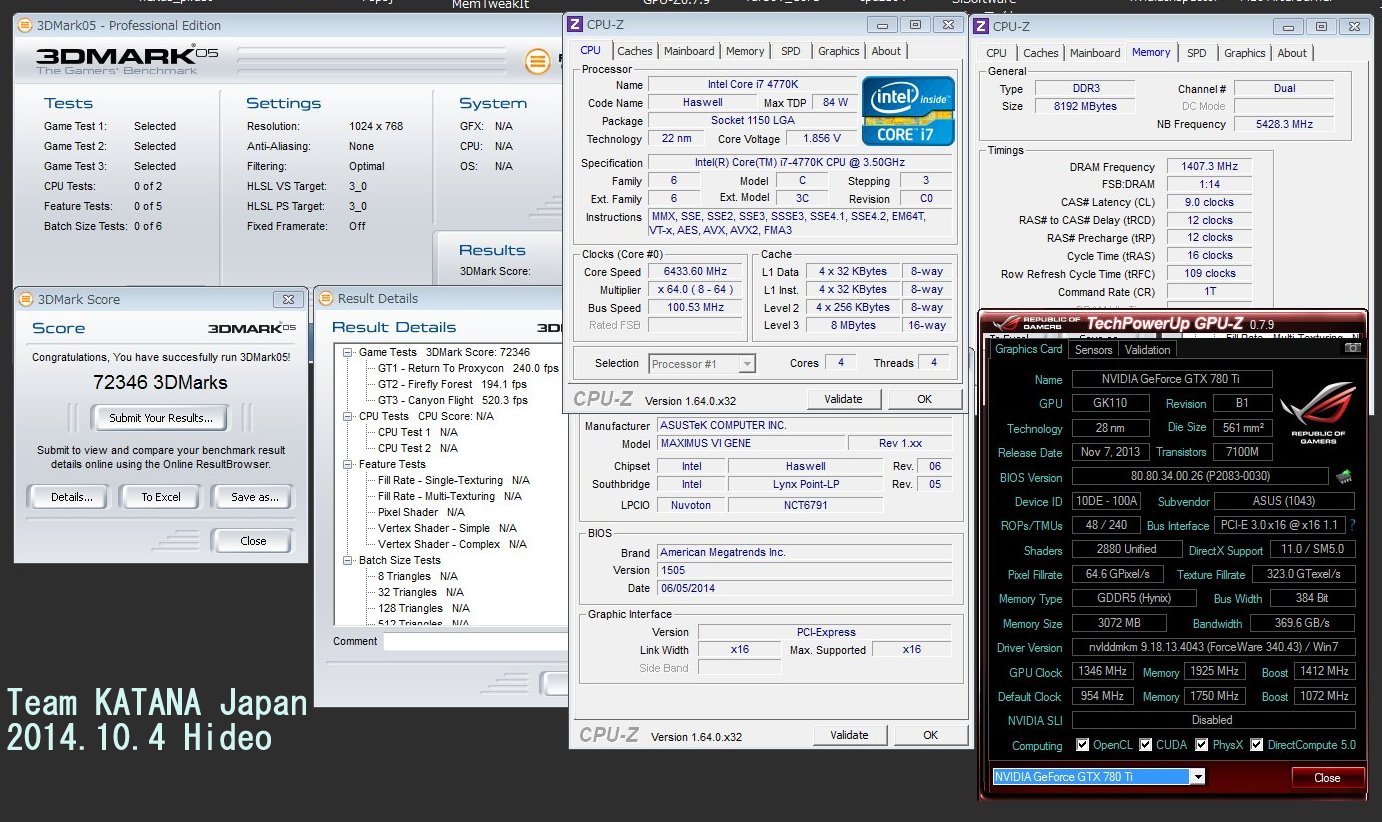Open SPD tab in CPU-Z CPU window
Screen dimensions: 1382x822
790,51
